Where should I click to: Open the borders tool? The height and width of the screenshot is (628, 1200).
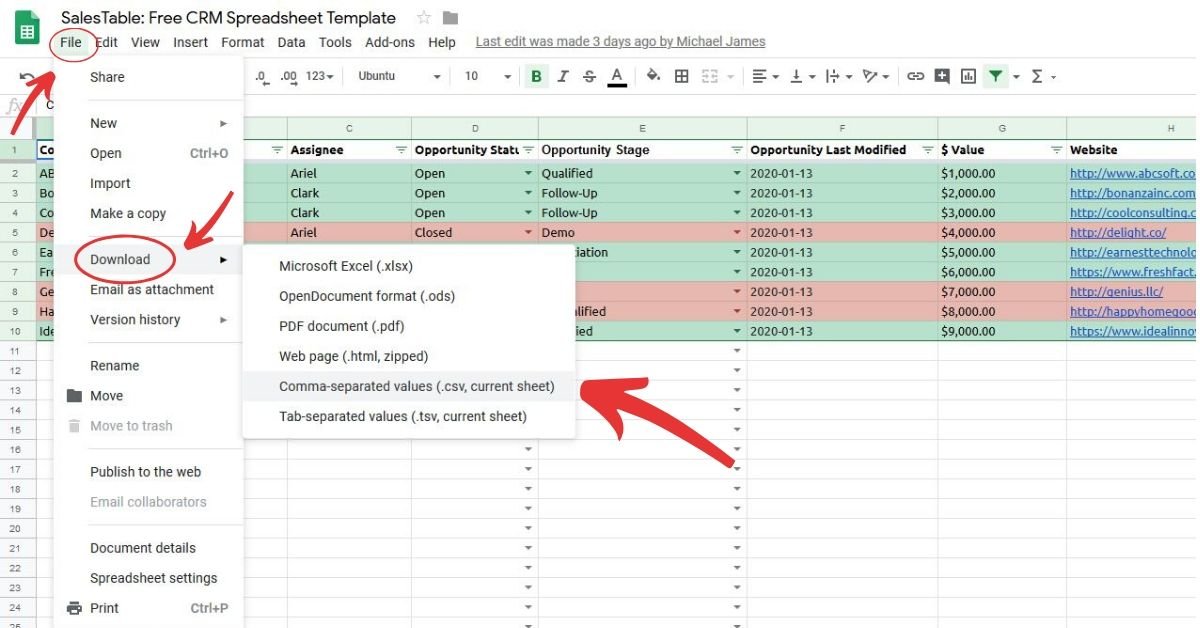pos(682,76)
